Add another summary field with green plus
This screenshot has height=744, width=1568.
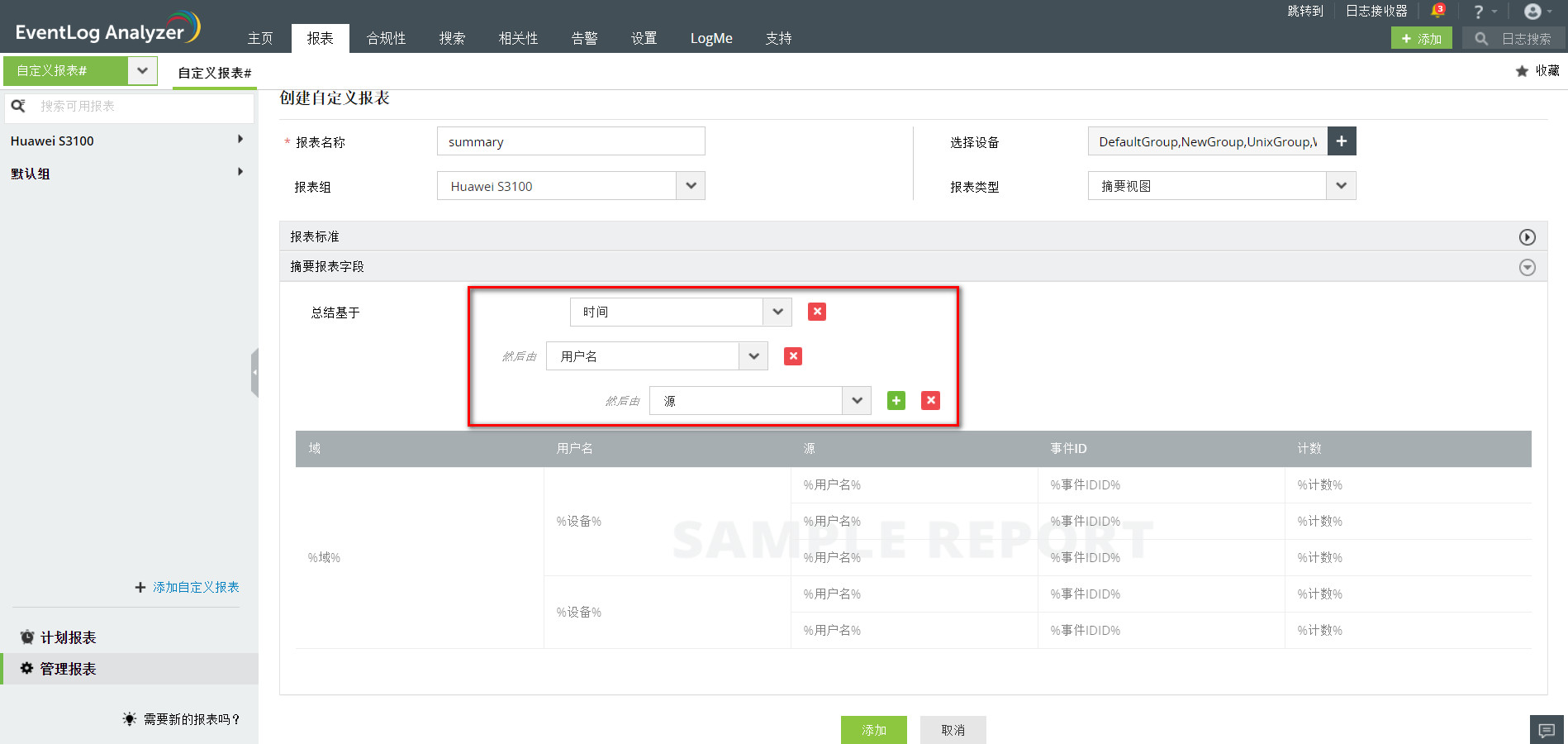point(896,400)
